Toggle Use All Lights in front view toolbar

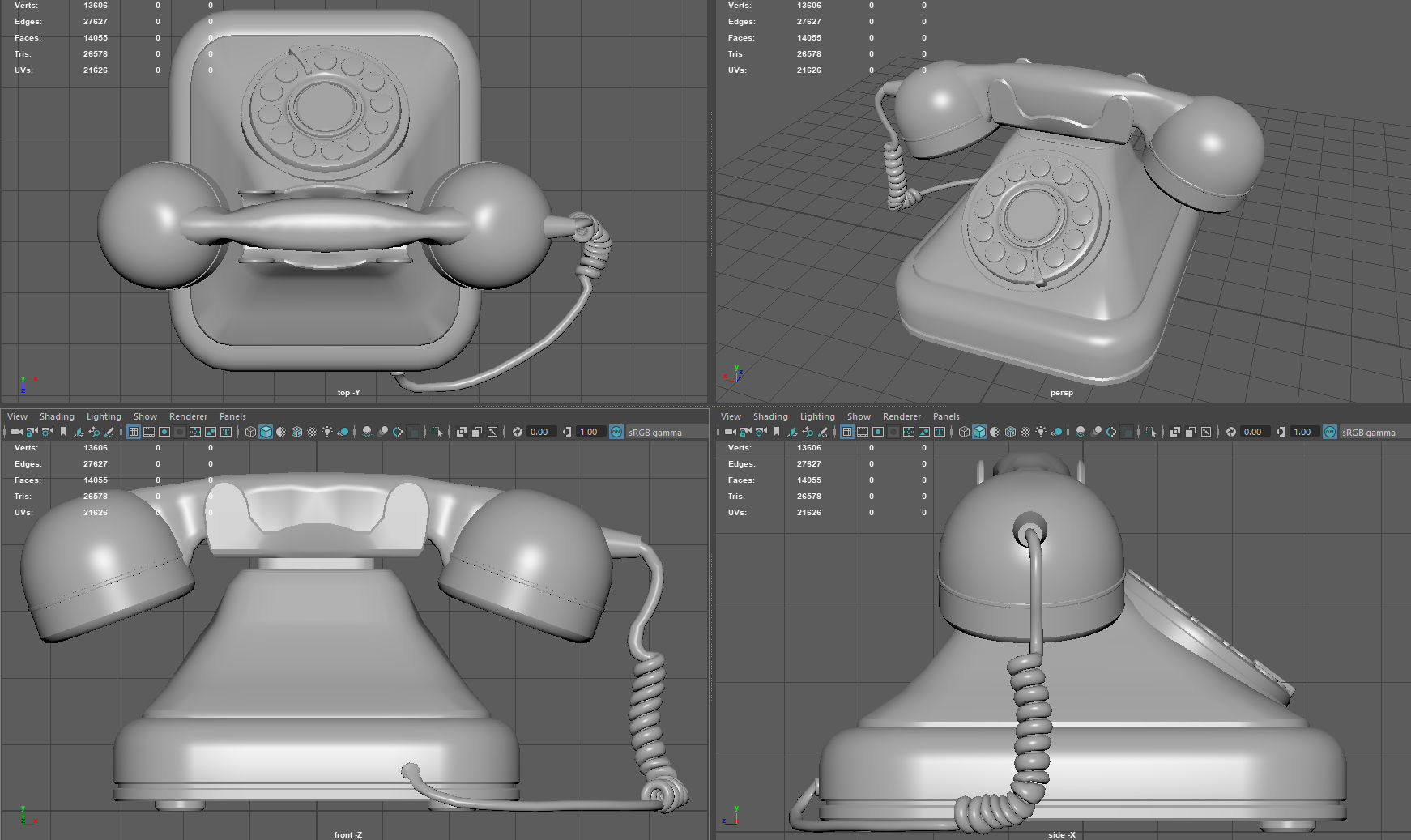tap(327, 432)
